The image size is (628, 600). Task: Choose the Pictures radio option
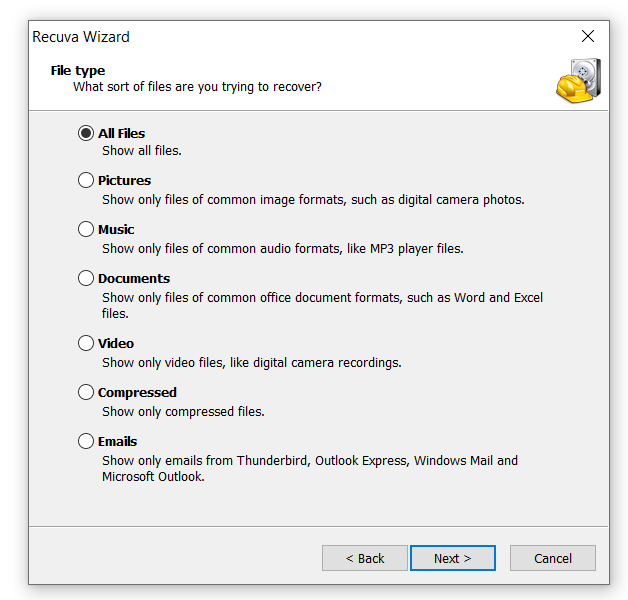[x=86, y=181]
